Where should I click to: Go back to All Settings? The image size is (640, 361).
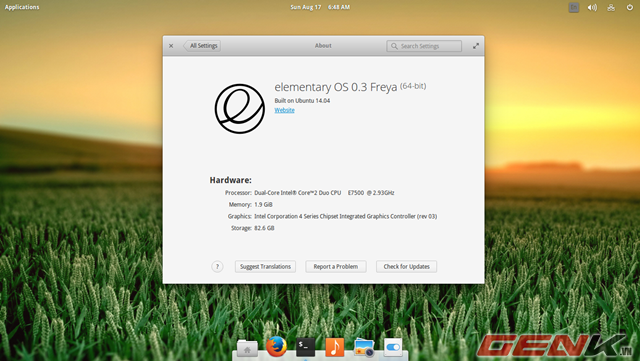coord(202,46)
